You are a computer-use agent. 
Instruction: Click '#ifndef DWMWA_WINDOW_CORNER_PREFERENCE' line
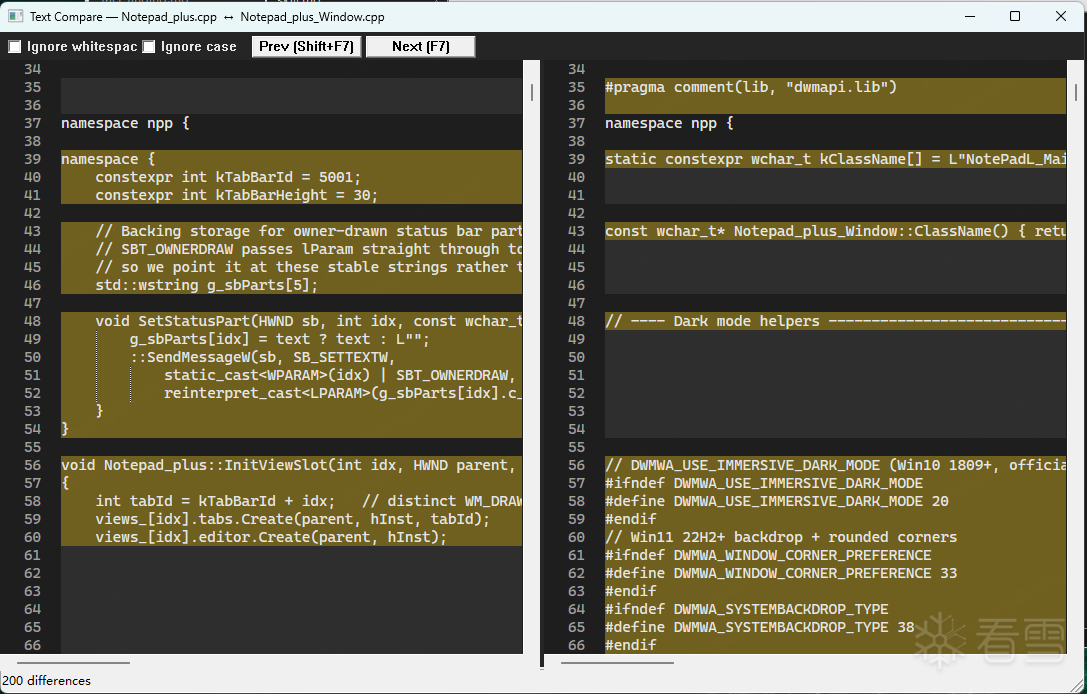(768, 556)
